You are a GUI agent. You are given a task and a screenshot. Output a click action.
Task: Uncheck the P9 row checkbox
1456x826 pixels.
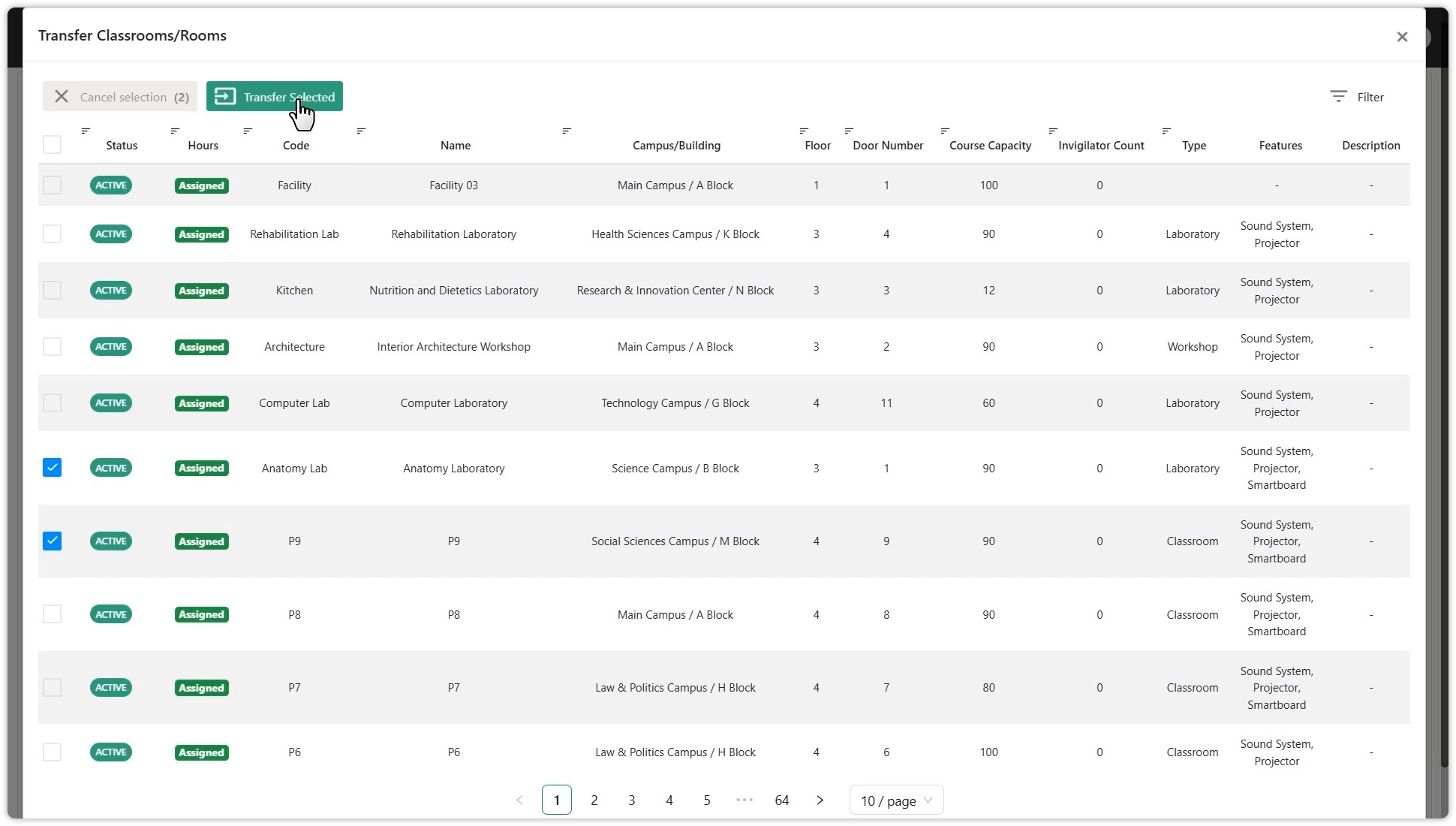(x=52, y=541)
